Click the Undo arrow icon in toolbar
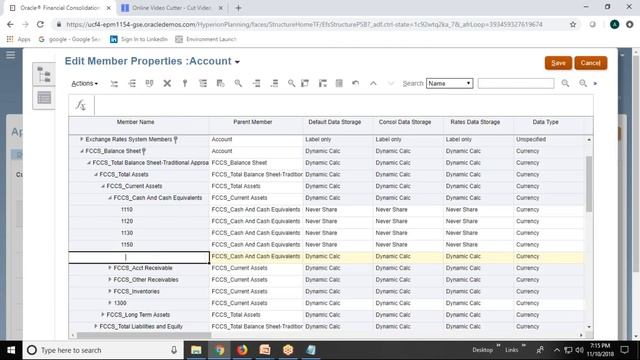Image resolution: width=640 pixels, height=360 pixels. click(356, 83)
